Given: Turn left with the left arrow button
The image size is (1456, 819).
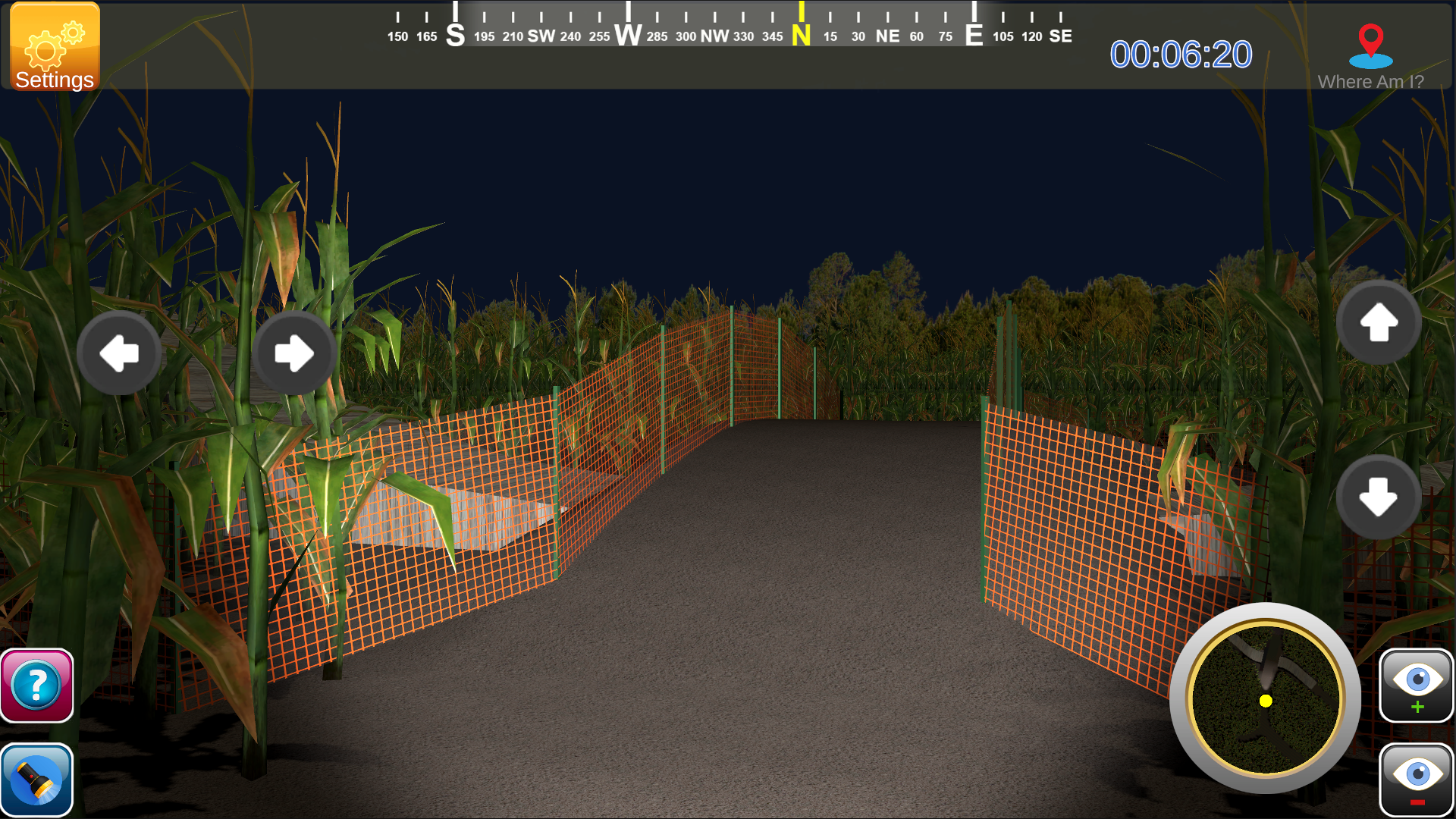Looking at the screenshot, I should (120, 353).
